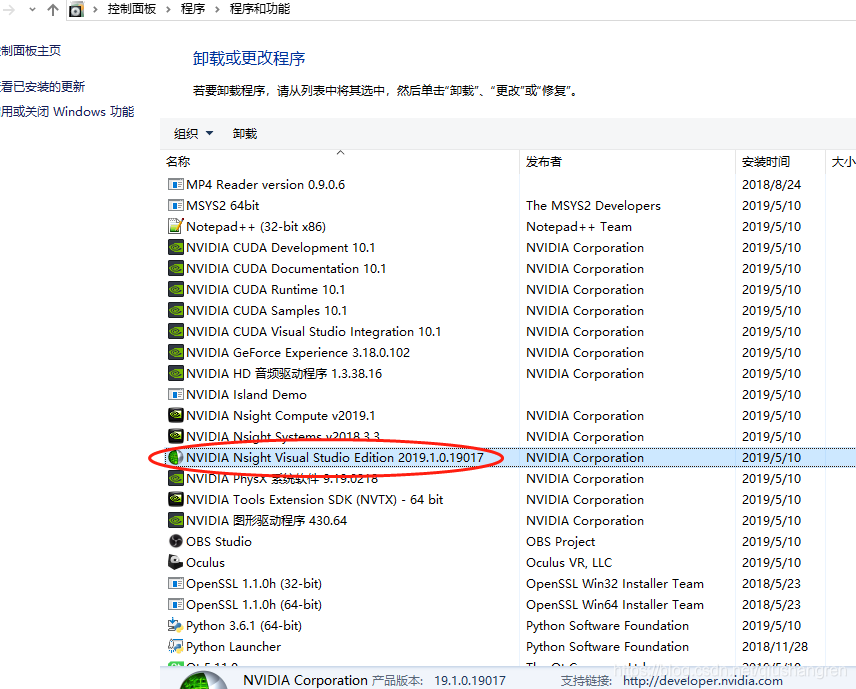Click The MSYS2 Developers publisher cell
This screenshot has height=689, width=856.
[593, 206]
